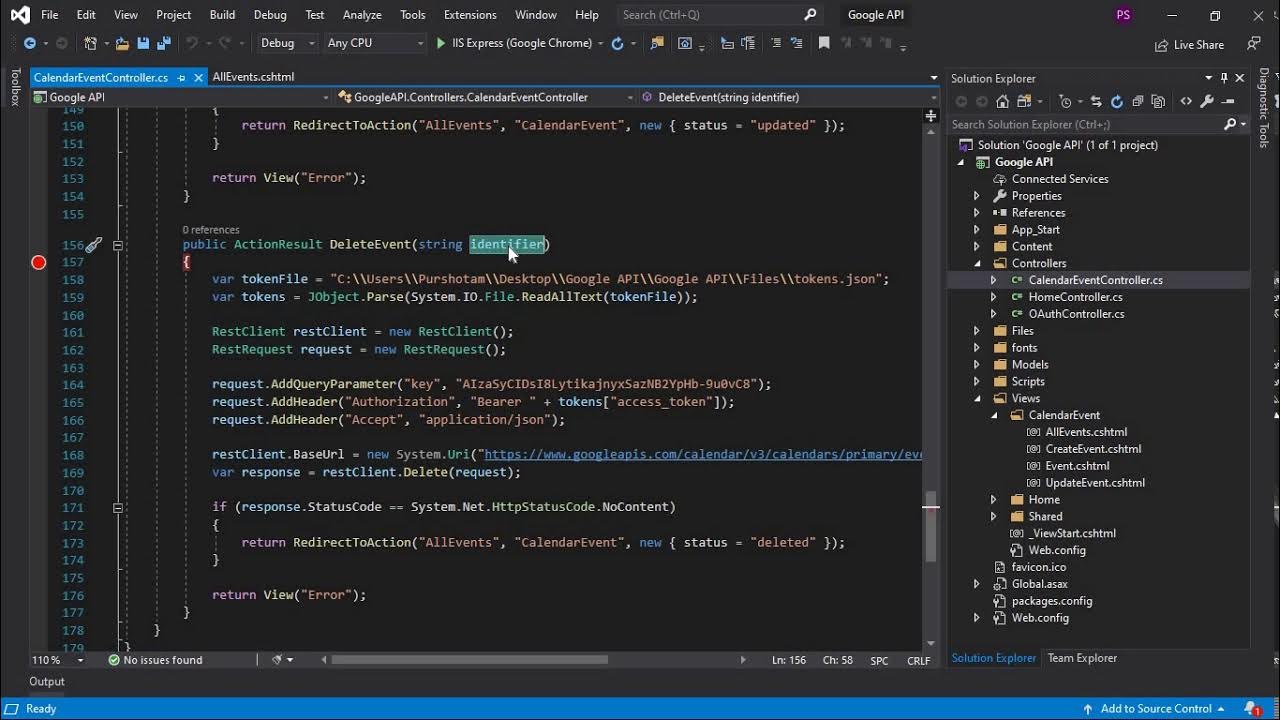Collapse the DeleteEvent method outlining box
1280x720 pixels.
pos(117,245)
